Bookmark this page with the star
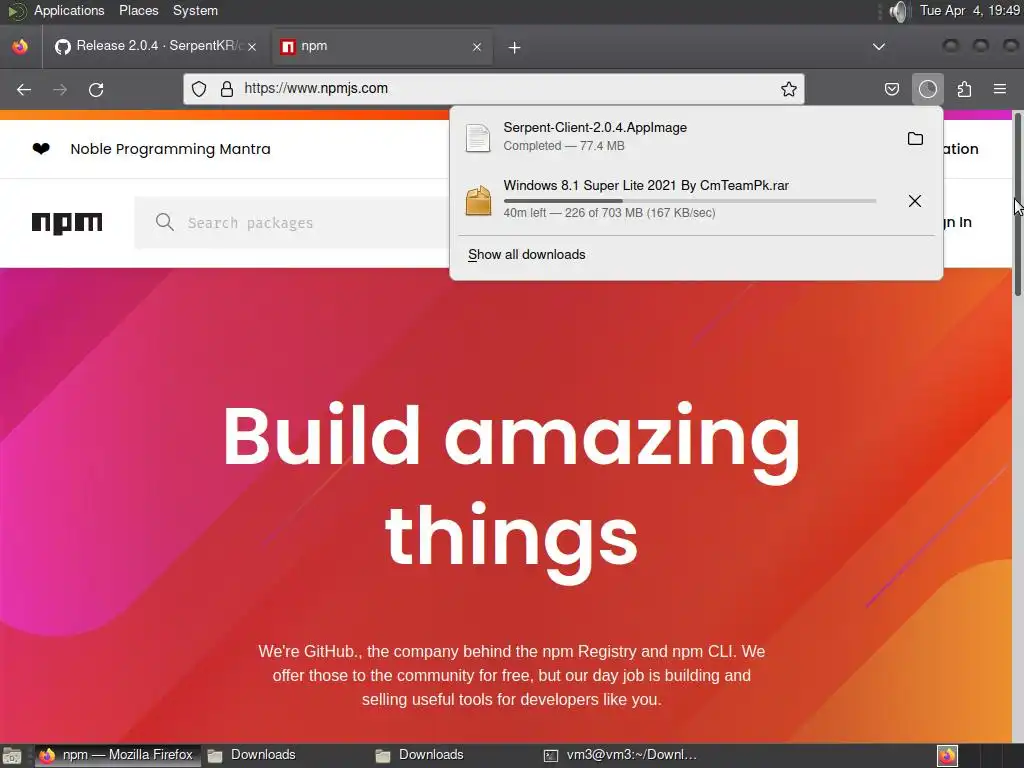1024x768 pixels. coord(789,89)
